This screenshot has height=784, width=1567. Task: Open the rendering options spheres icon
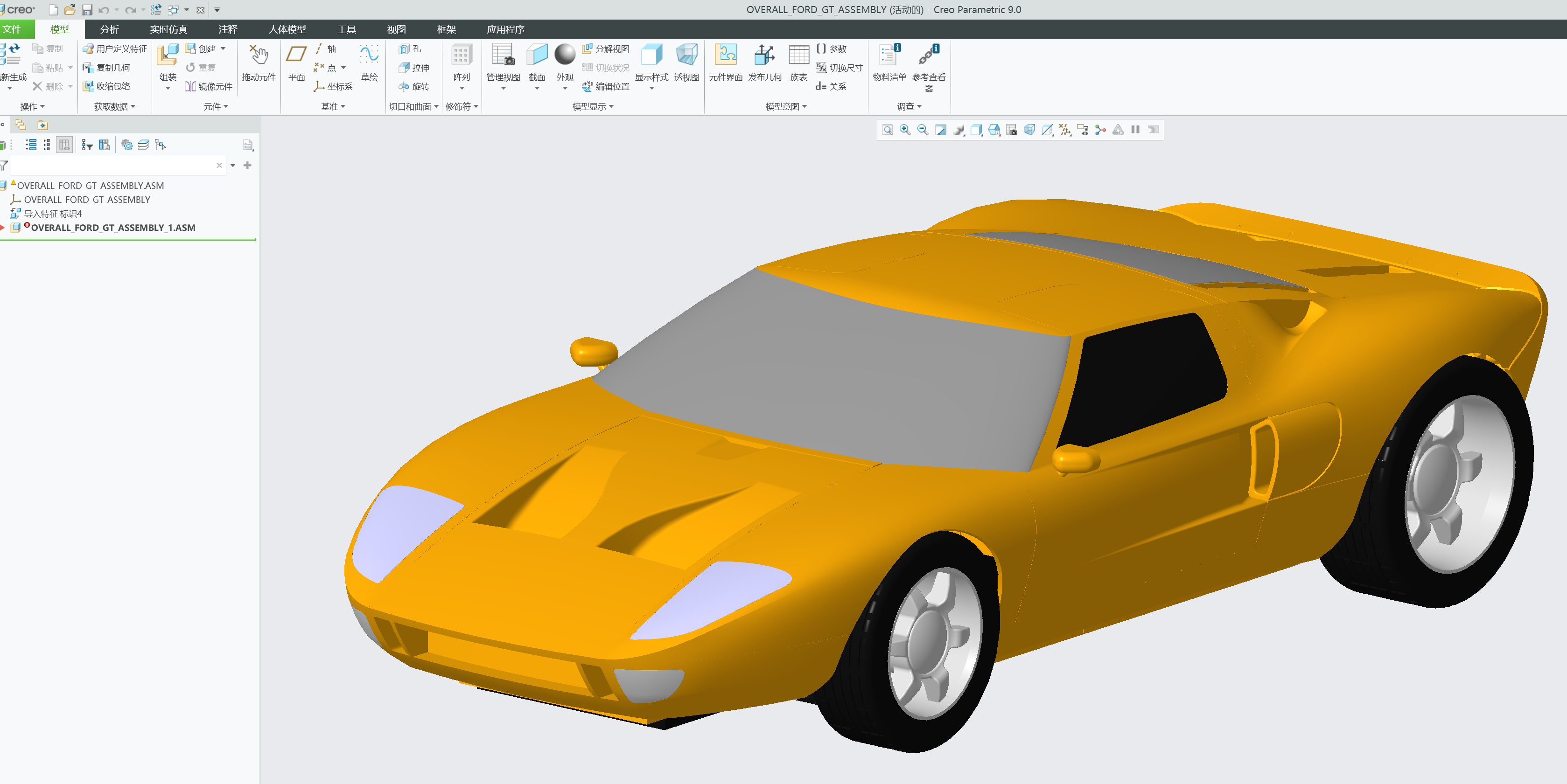[958, 130]
